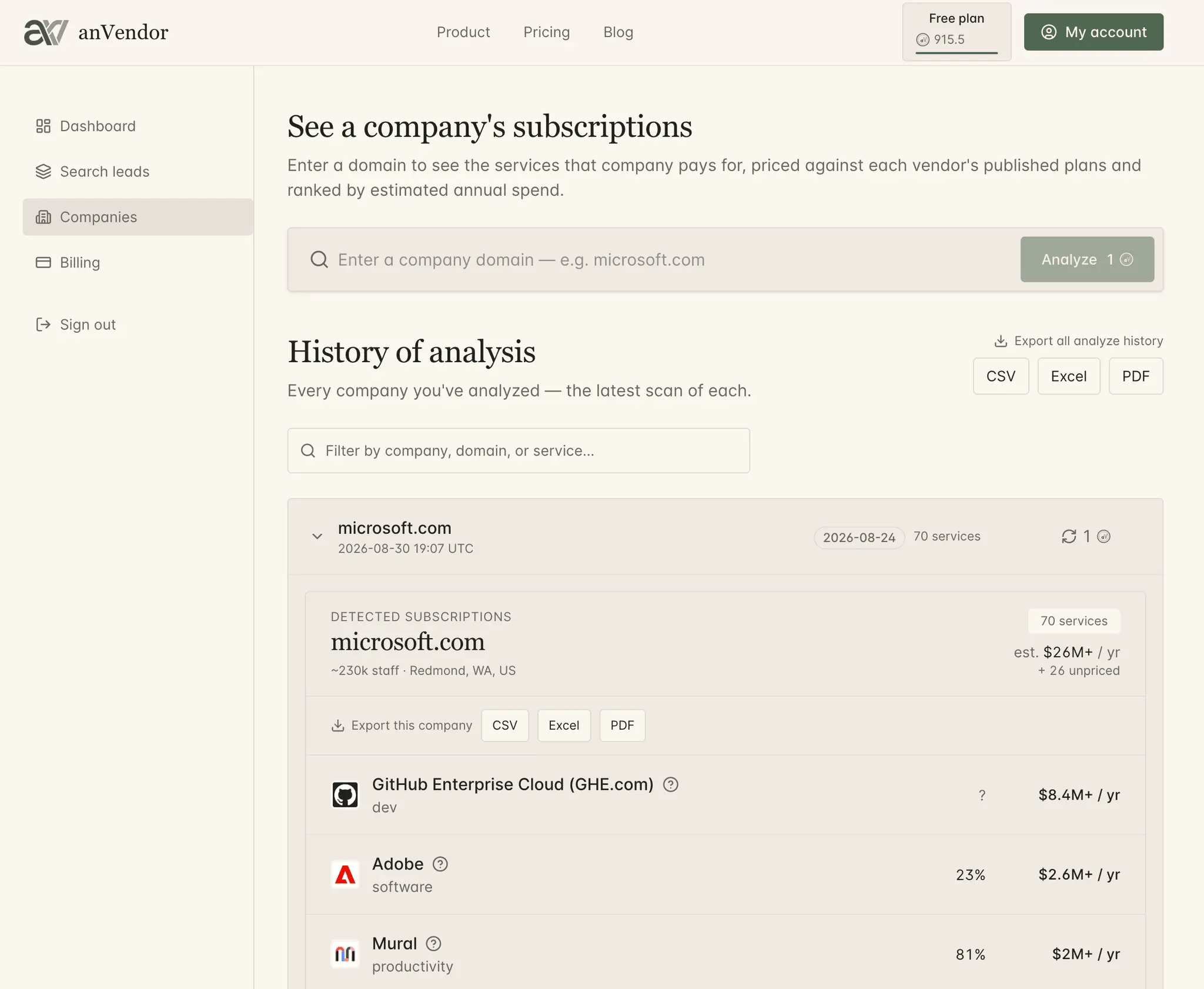Export all history as CSV

point(1001,376)
